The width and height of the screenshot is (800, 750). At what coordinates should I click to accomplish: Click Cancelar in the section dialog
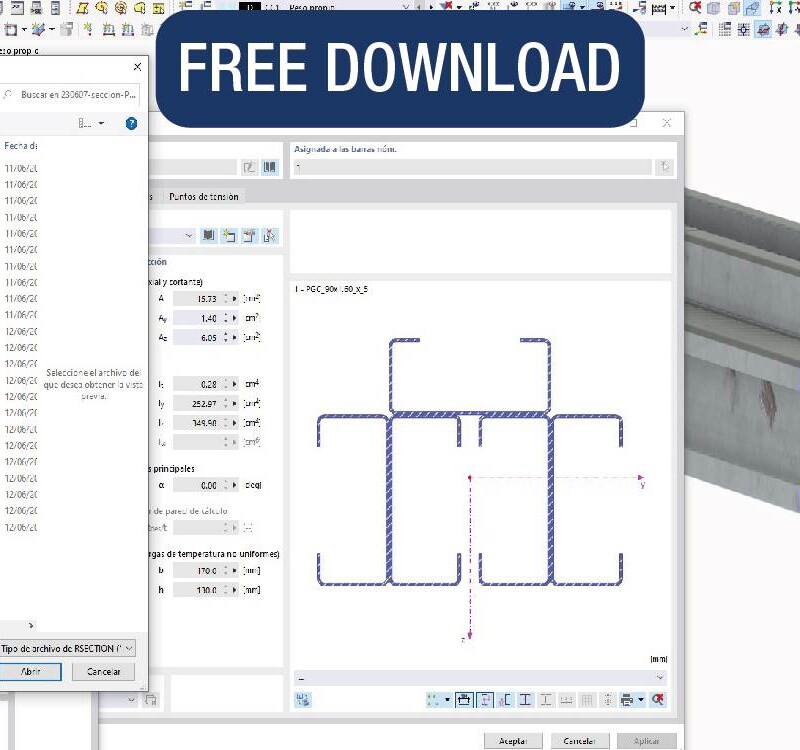pos(580,741)
